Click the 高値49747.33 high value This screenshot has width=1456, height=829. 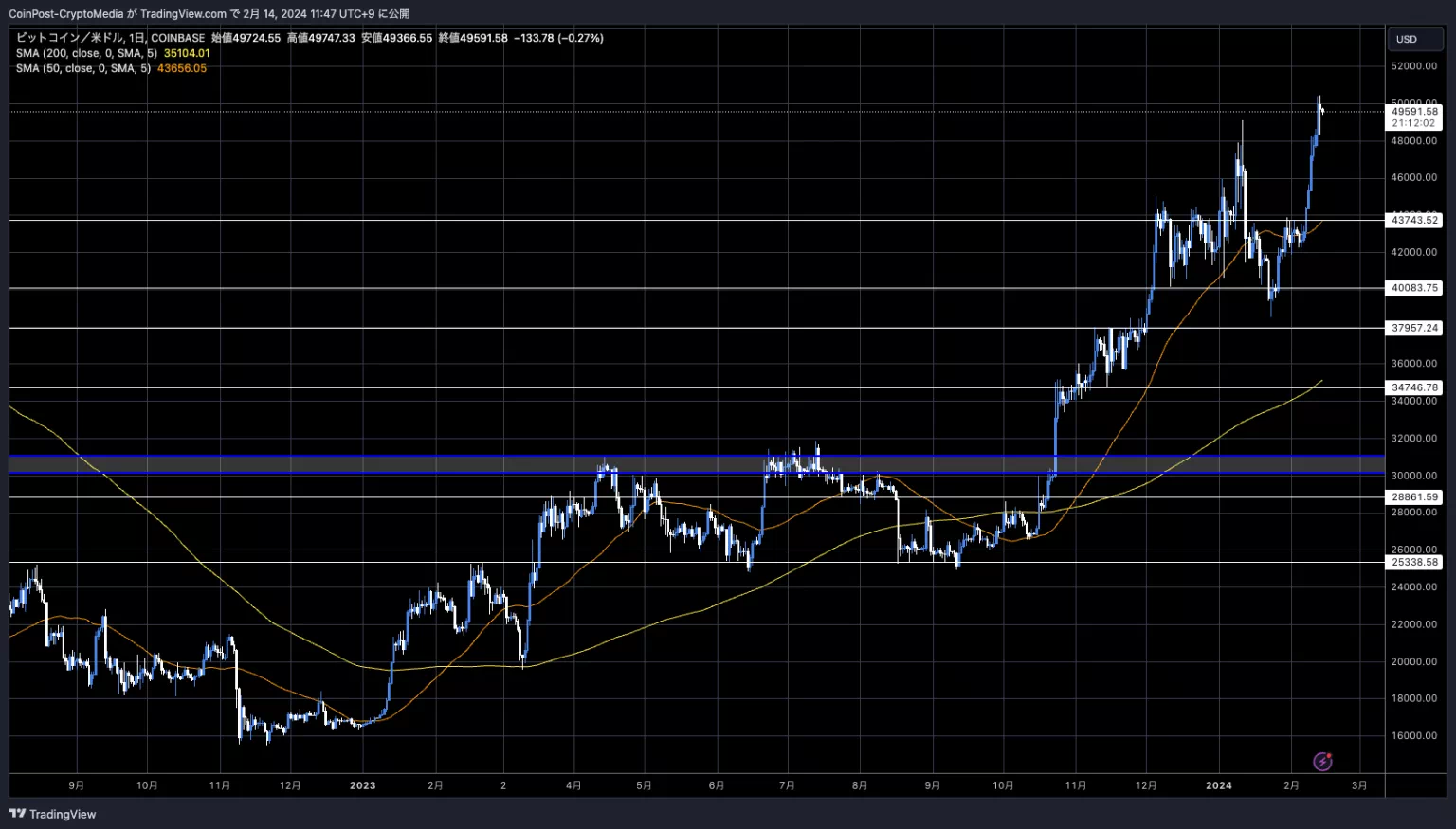pyautogui.click(x=320, y=38)
